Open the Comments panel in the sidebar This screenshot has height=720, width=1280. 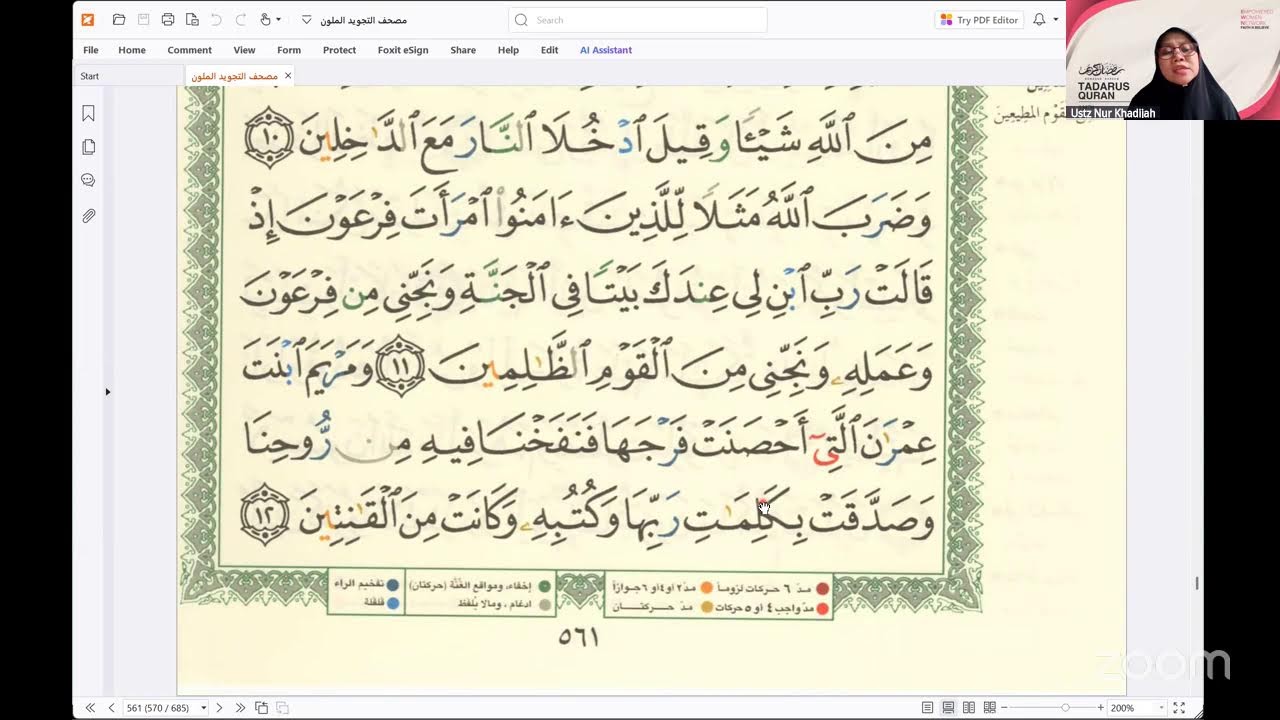89,181
